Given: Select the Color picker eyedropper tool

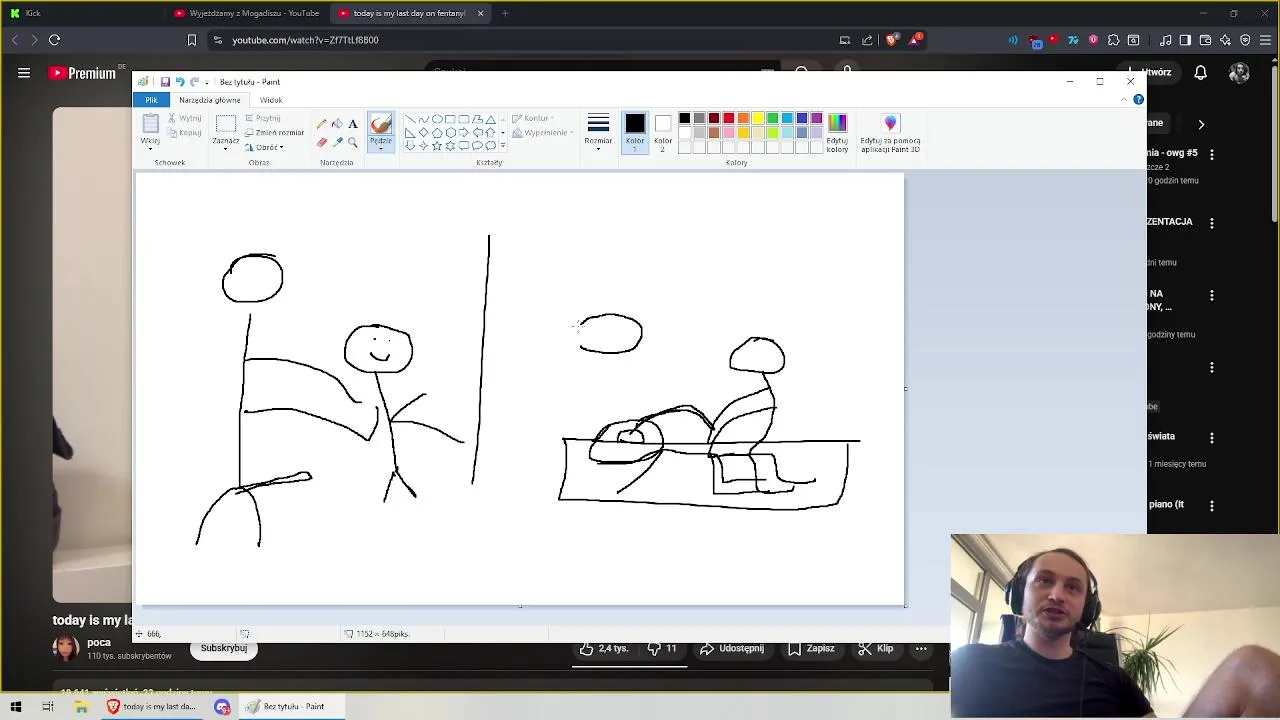Looking at the screenshot, I should pyautogui.click(x=337, y=142).
